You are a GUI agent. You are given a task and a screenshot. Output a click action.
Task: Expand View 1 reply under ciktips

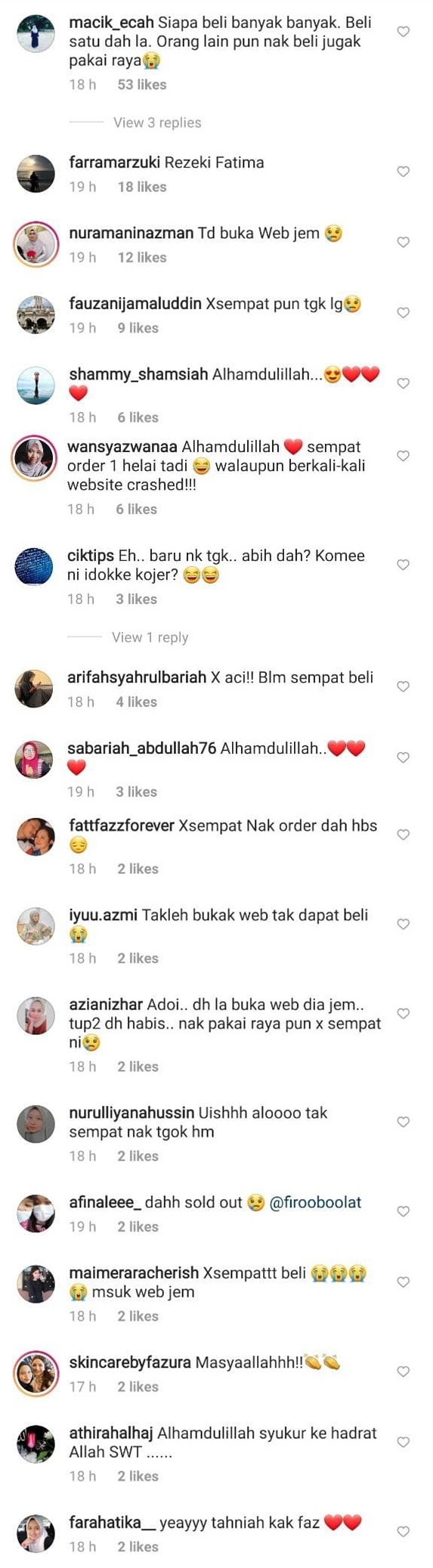tap(150, 637)
